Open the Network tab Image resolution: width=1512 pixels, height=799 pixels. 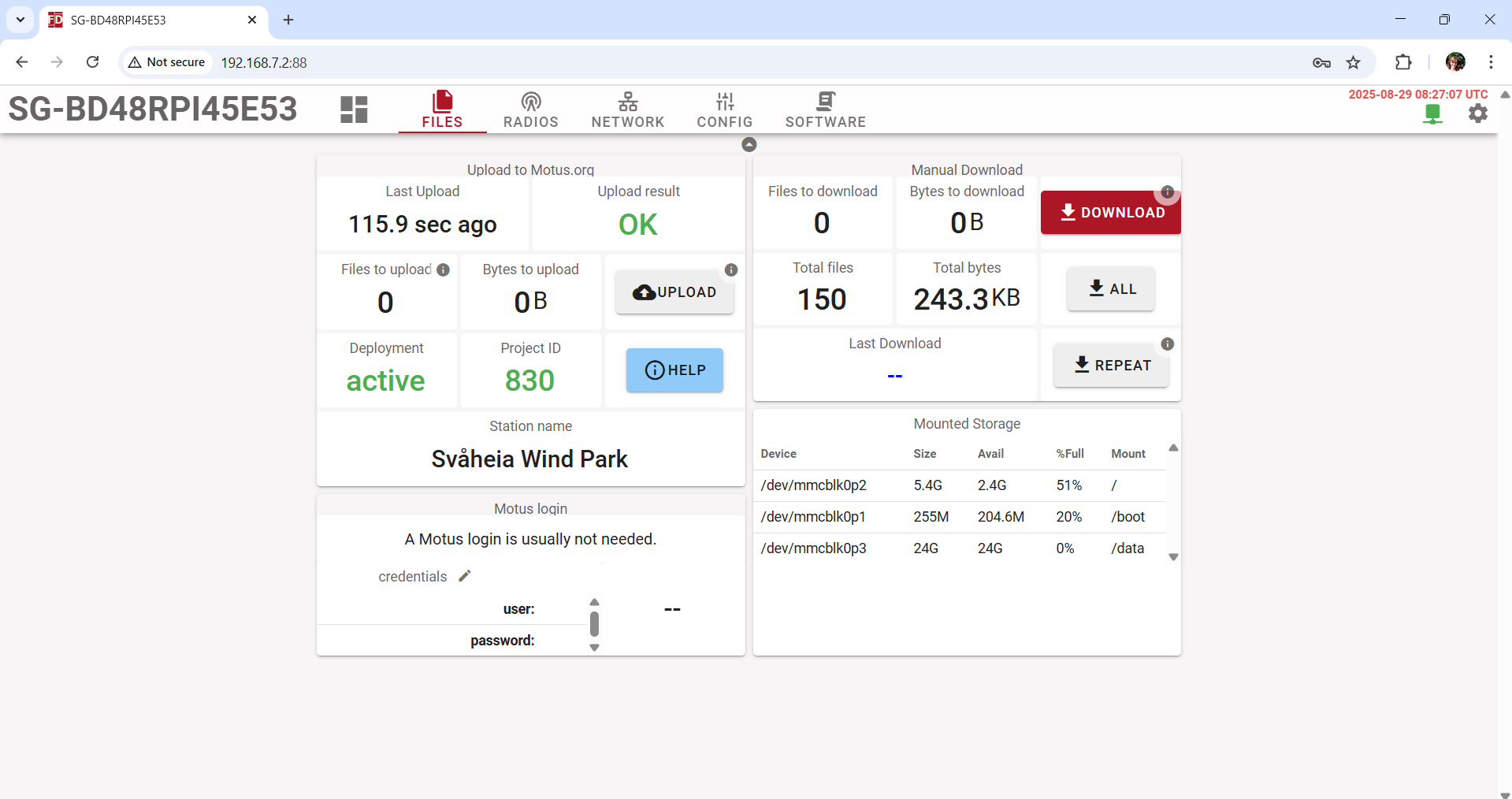tap(627, 110)
